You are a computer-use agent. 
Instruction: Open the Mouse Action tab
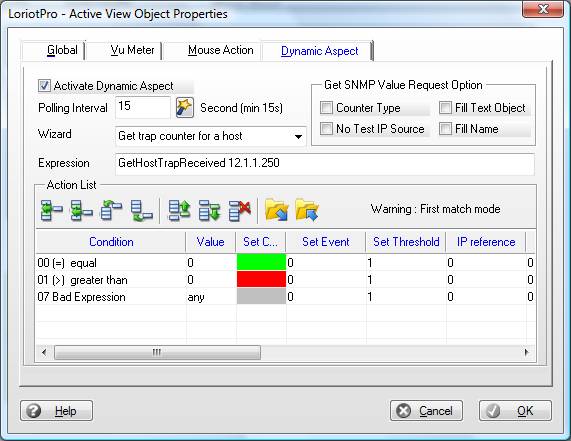click(221, 50)
